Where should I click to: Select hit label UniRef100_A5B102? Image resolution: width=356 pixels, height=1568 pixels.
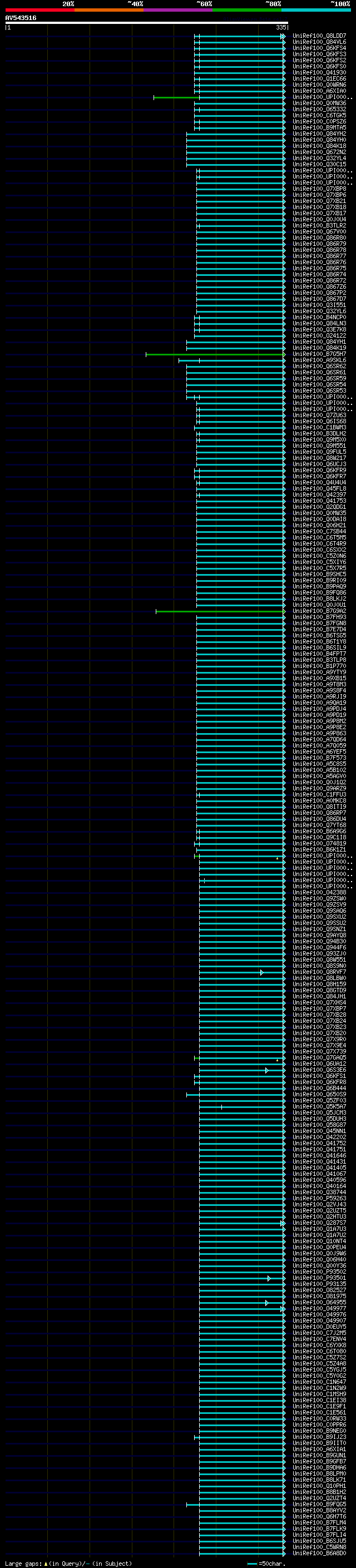[x=319, y=769]
